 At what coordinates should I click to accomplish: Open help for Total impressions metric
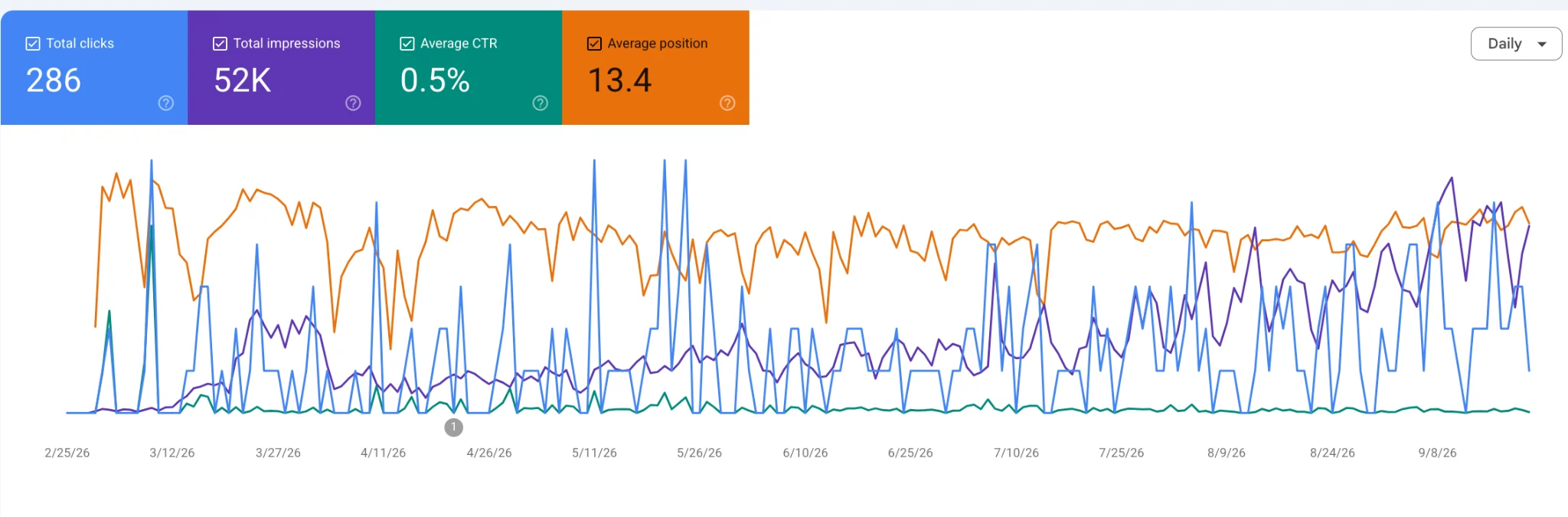pyautogui.click(x=353, y=103)
